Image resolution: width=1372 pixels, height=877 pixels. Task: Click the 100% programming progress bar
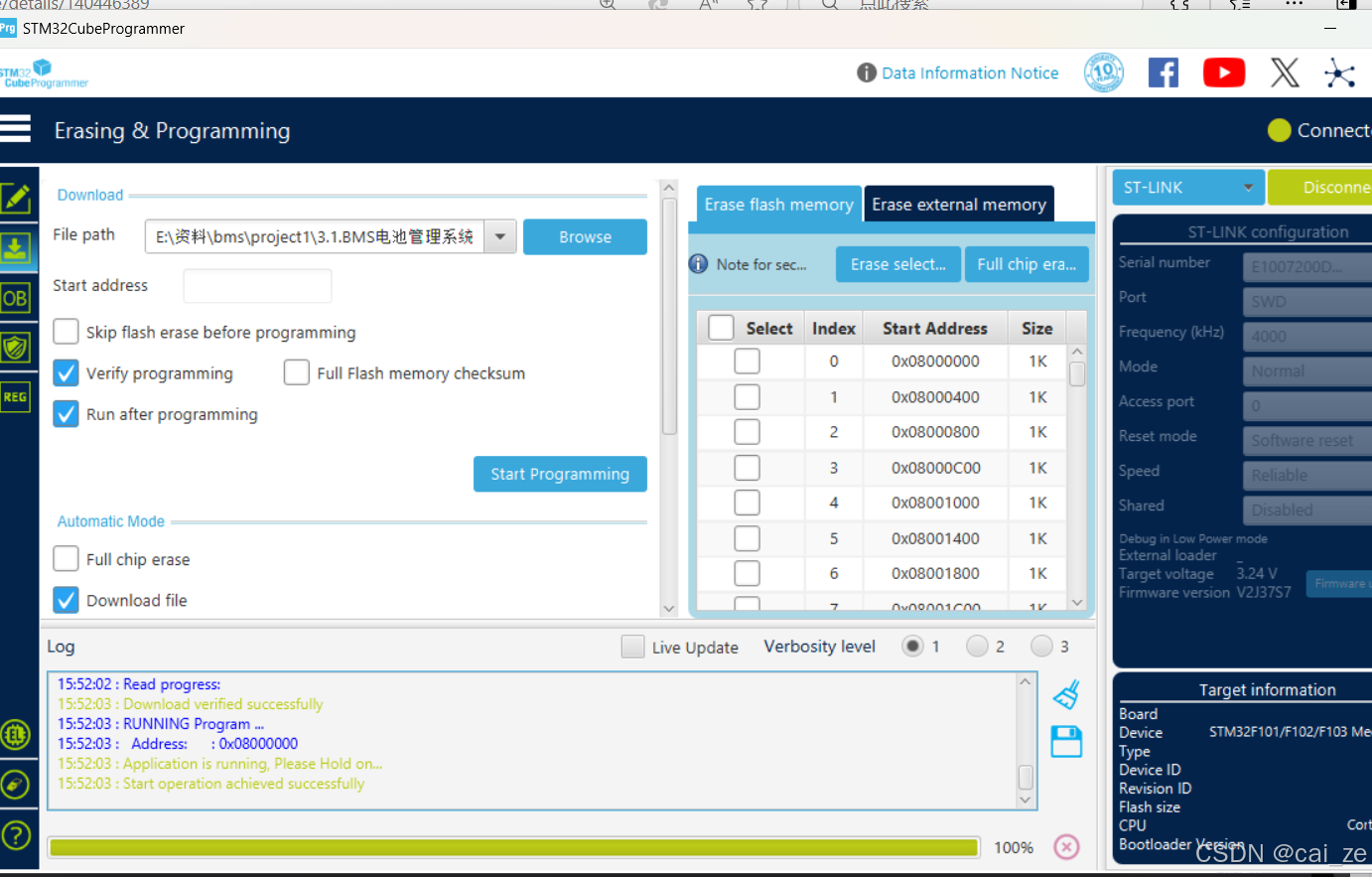[514, 847]
